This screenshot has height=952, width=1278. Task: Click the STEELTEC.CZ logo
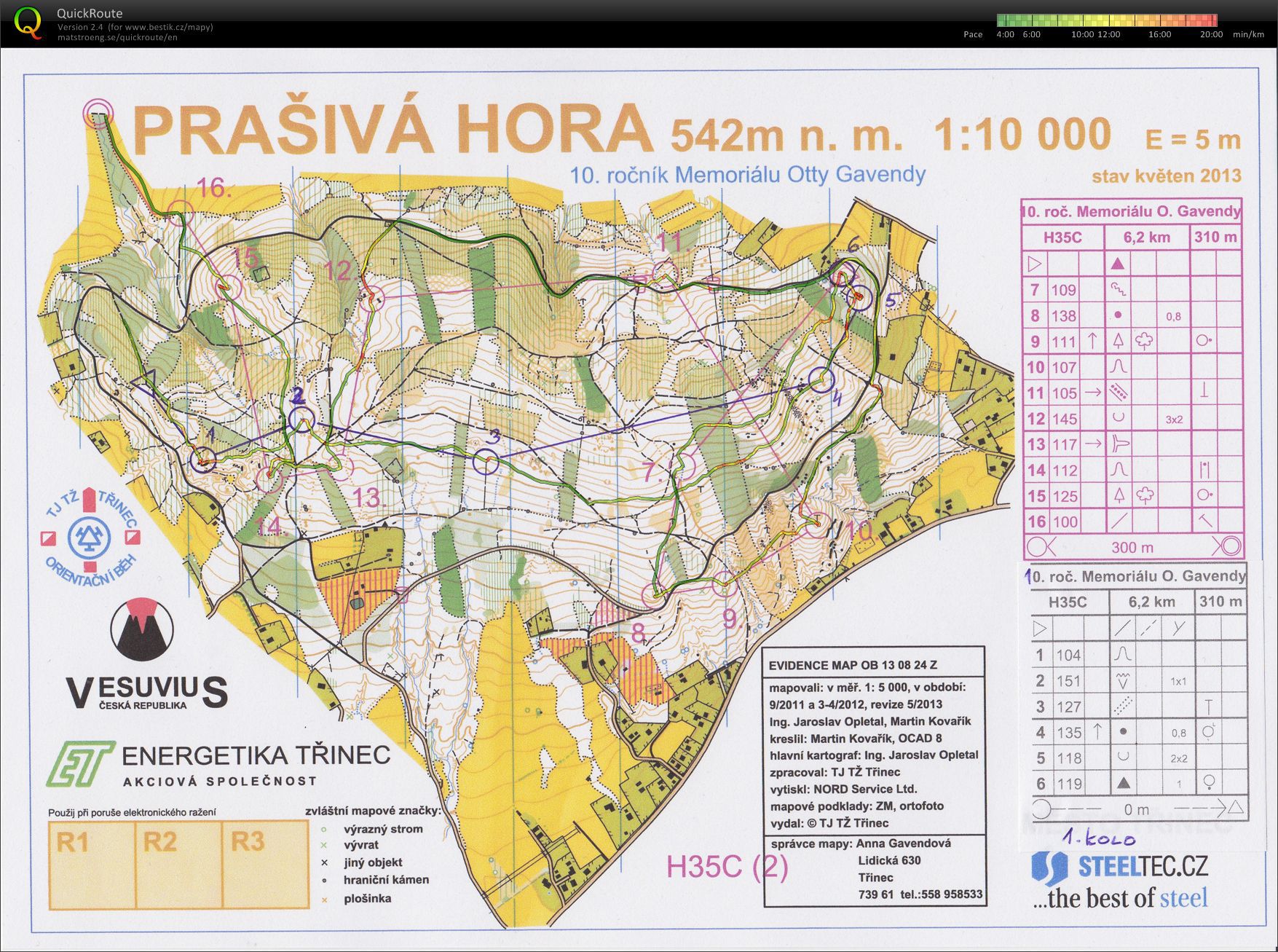tap(1120, 867)
